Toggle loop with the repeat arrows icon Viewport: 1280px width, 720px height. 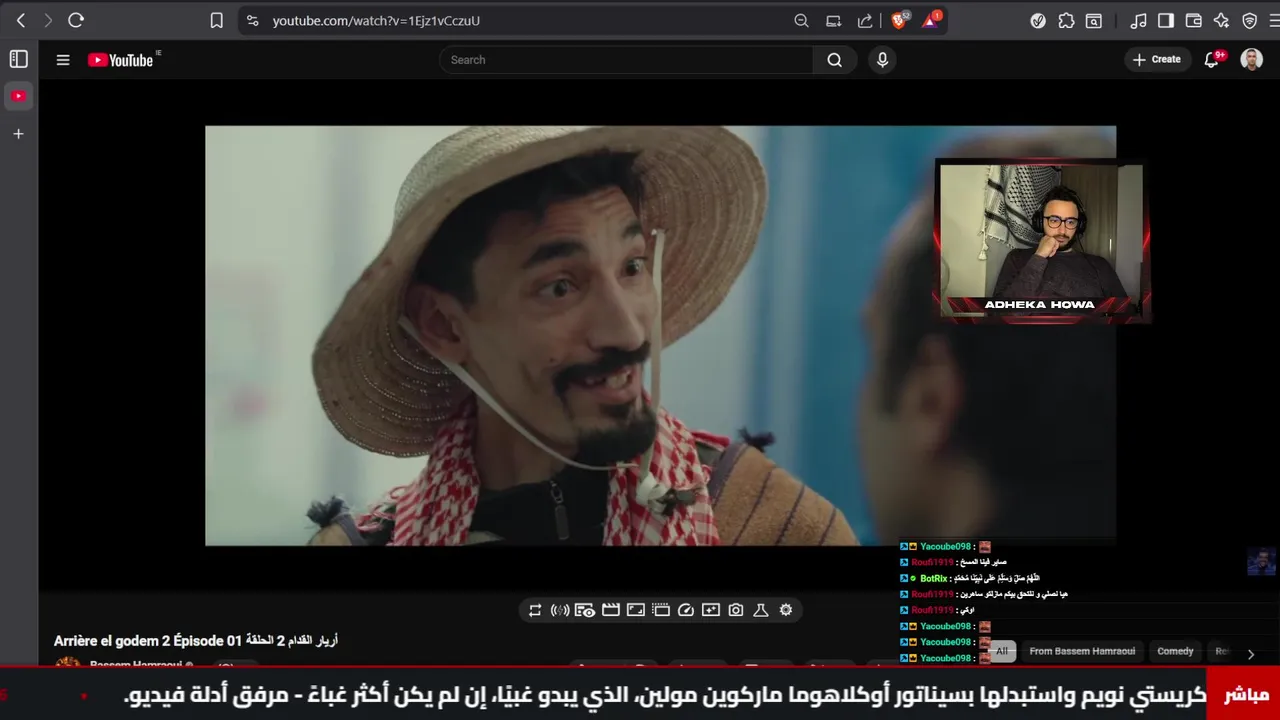pyautogui.click(x=535, y=610)
